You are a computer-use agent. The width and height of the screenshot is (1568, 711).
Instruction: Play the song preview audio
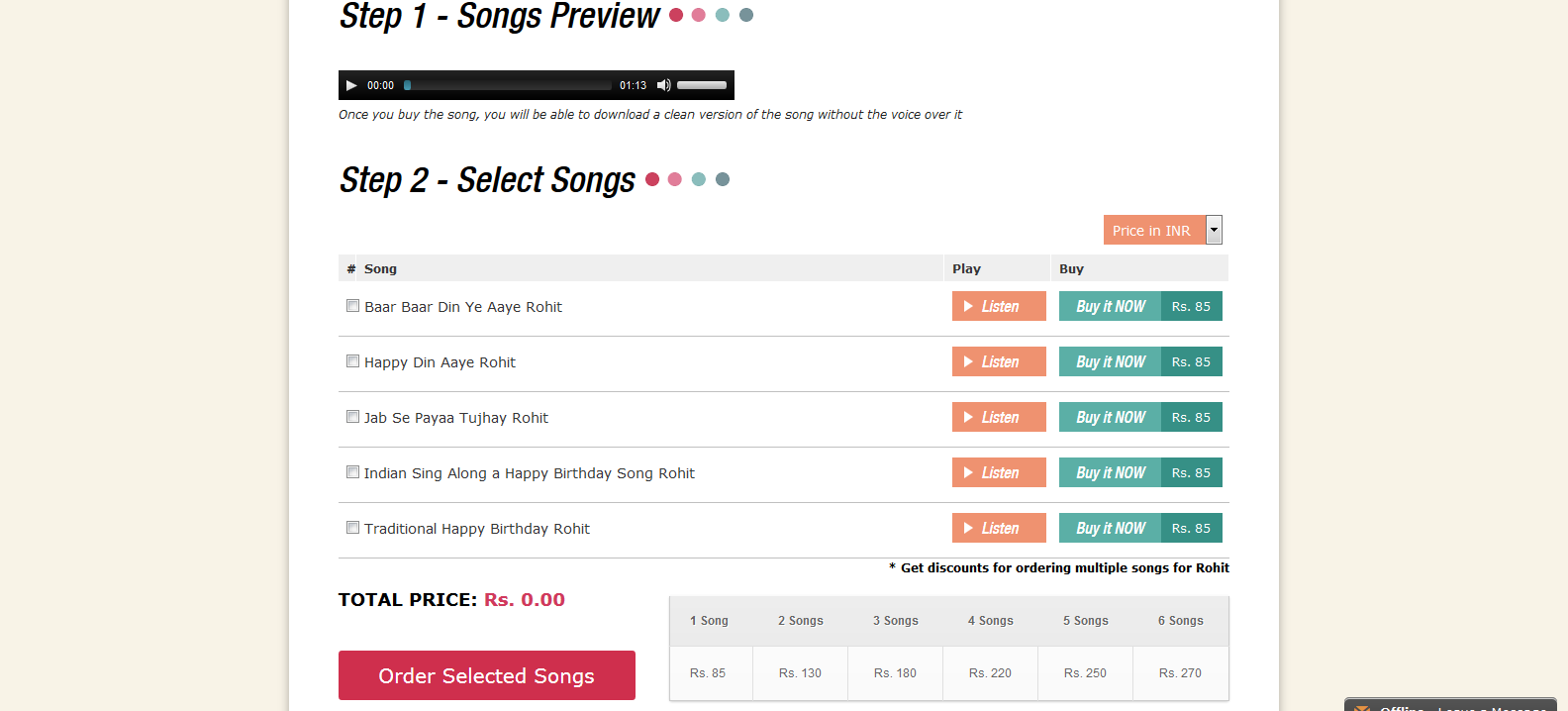(x=351, y=85)
